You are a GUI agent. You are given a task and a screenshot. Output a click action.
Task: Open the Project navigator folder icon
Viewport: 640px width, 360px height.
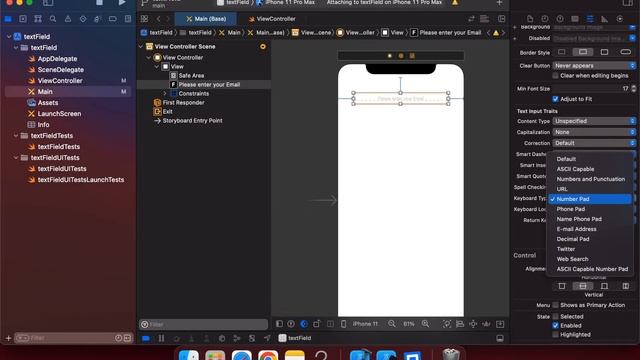click(8, 19)
